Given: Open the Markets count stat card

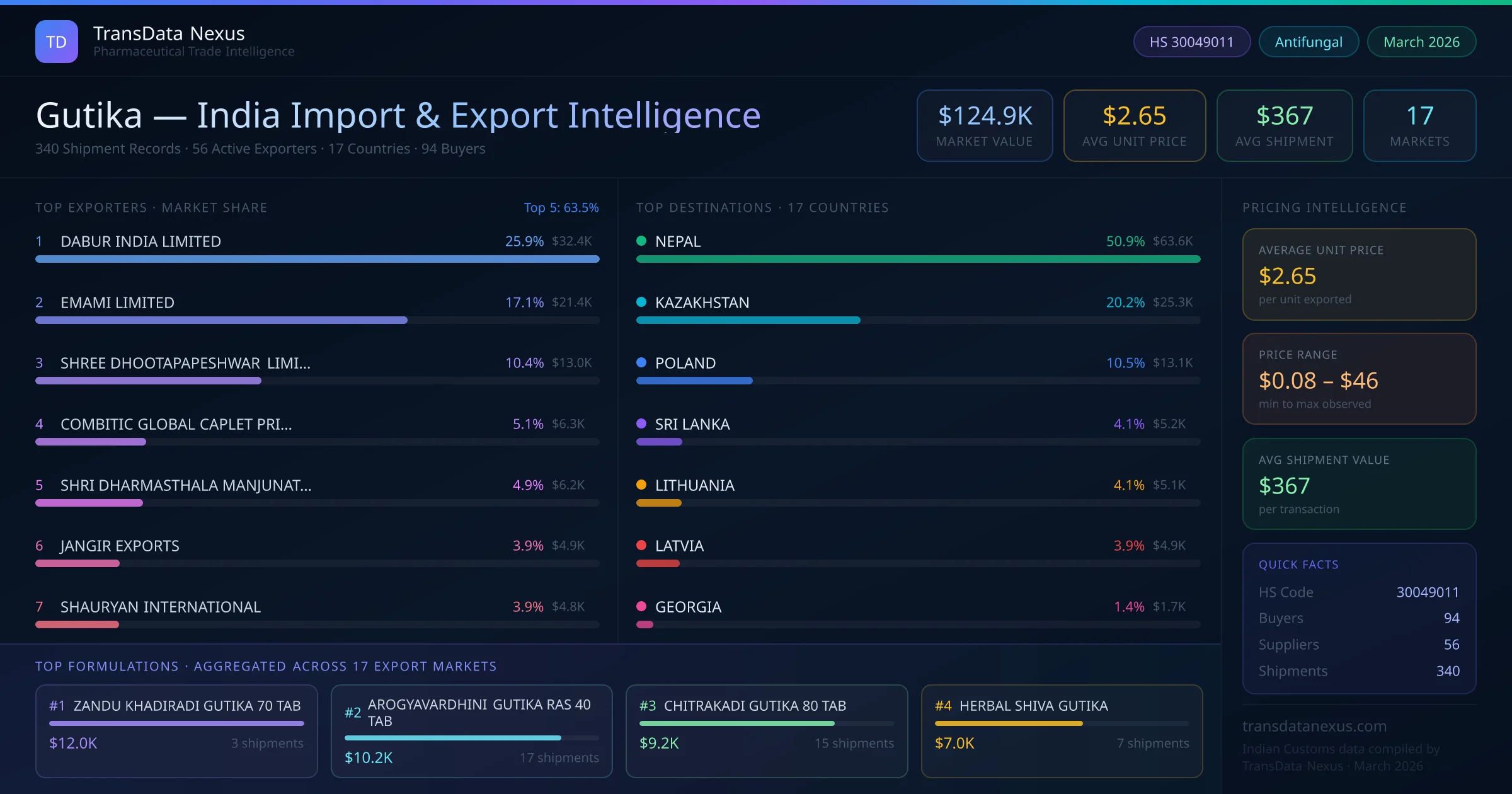Looking at the screenshot, I should [1419, 125].
